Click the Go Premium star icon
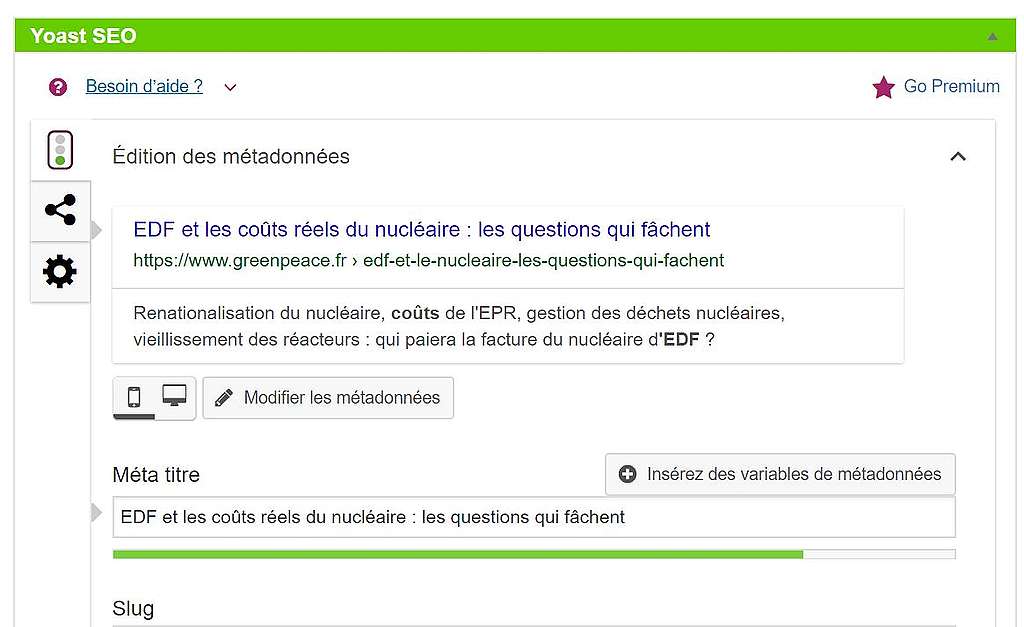Viewport: 1024px width, 627px height. (884, 87)
